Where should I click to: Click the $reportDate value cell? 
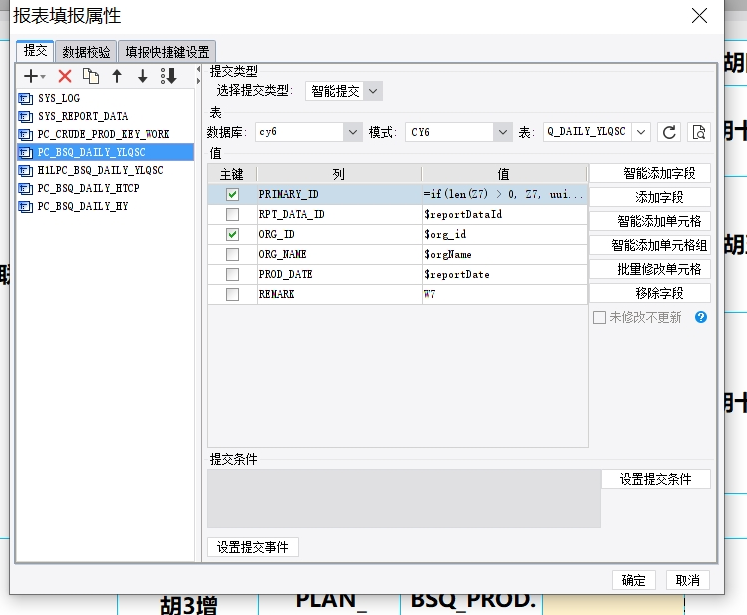[x=505, y=274]
